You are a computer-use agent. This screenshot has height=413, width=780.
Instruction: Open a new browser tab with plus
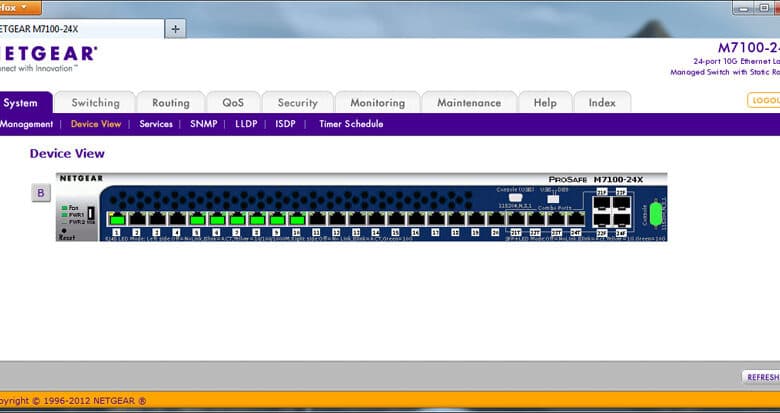tap(175, 29)
